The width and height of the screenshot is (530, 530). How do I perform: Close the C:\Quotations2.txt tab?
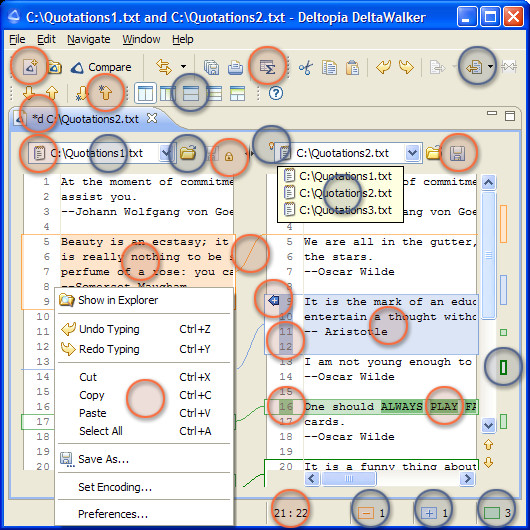point(152,118)
